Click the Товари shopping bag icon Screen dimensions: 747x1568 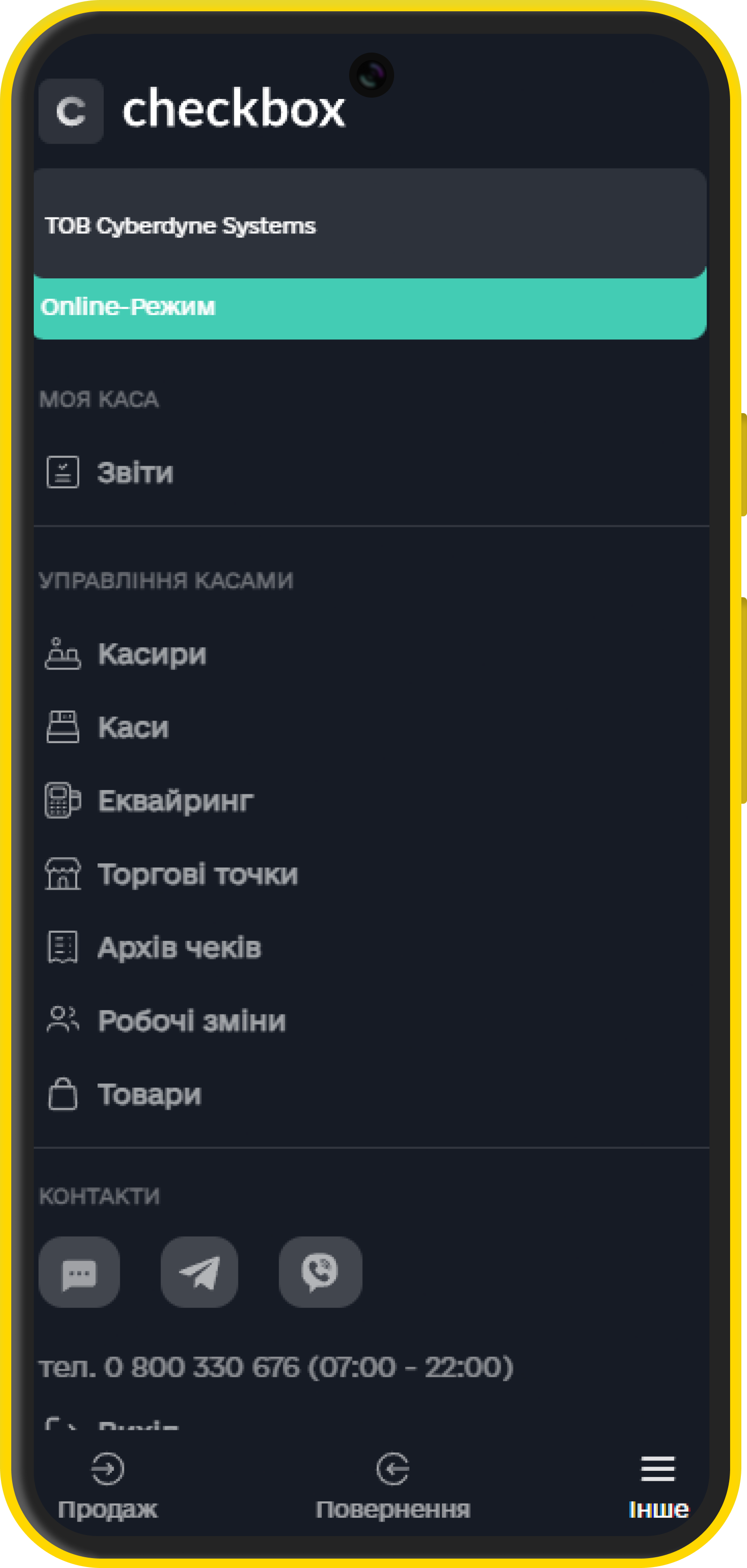(x=63, y=1094)
